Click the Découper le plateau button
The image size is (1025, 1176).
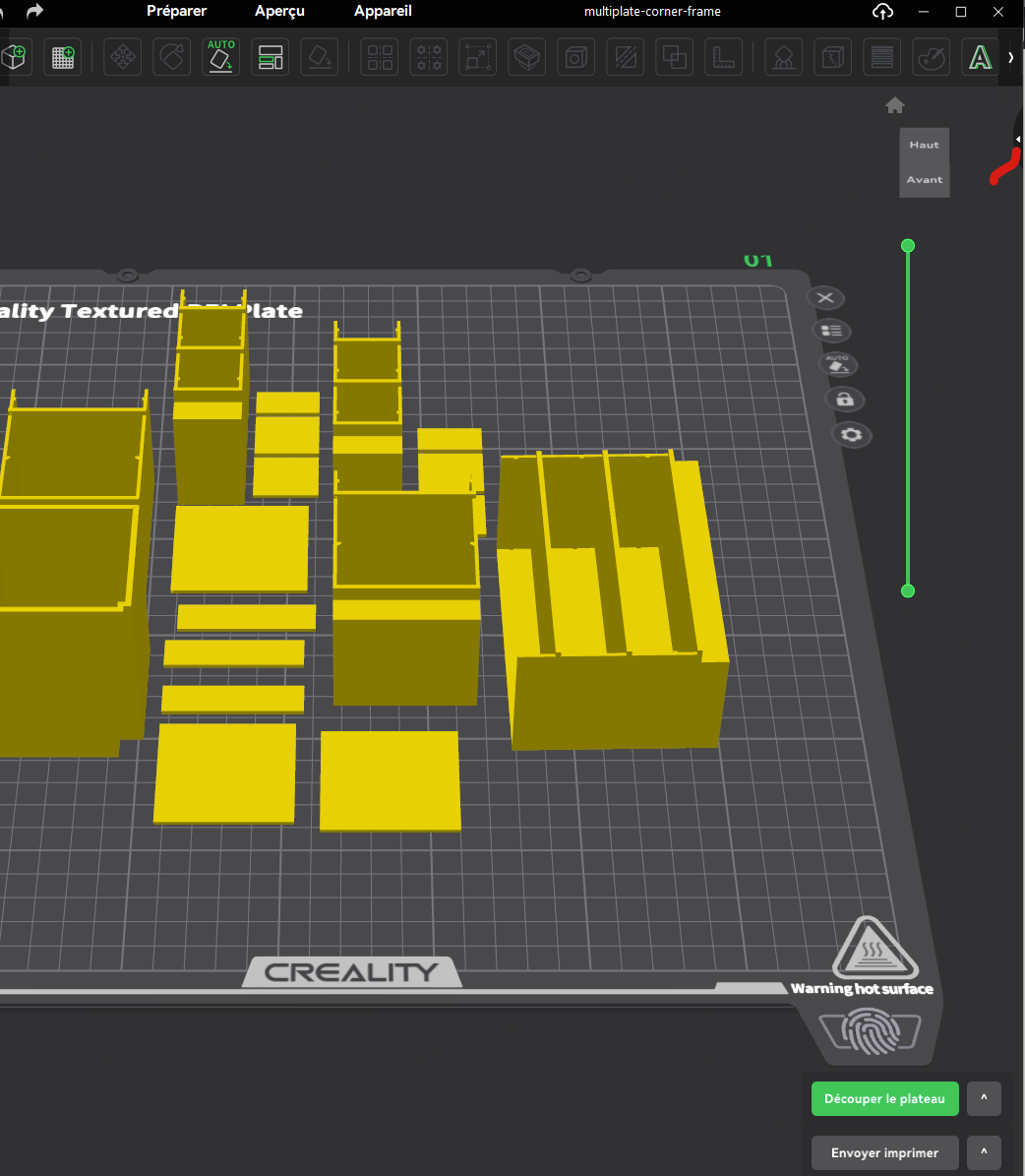pos(884,1099)
